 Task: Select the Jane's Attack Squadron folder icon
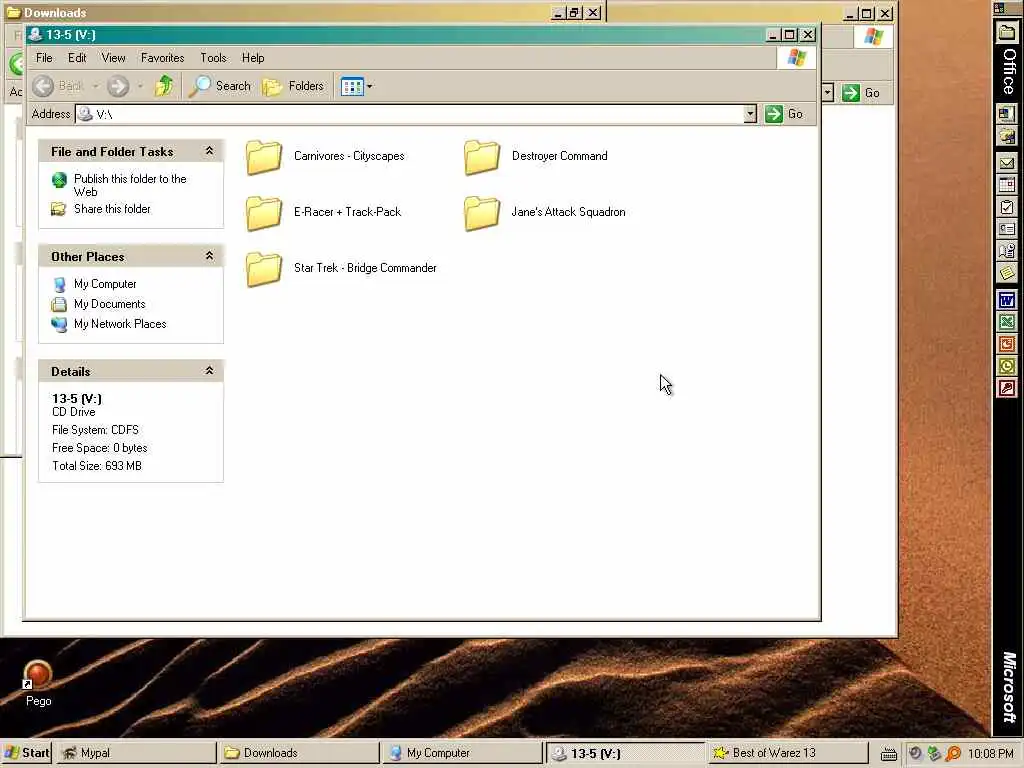[x=482, y=213]
